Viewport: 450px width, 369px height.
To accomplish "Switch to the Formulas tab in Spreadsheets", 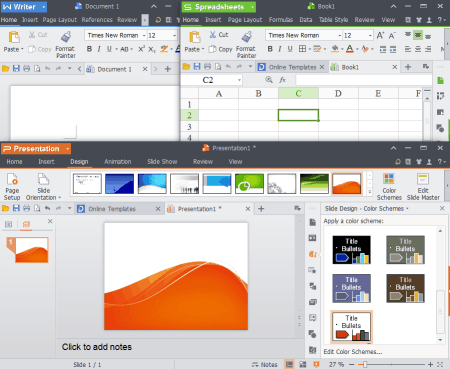I will pos(281,20).
